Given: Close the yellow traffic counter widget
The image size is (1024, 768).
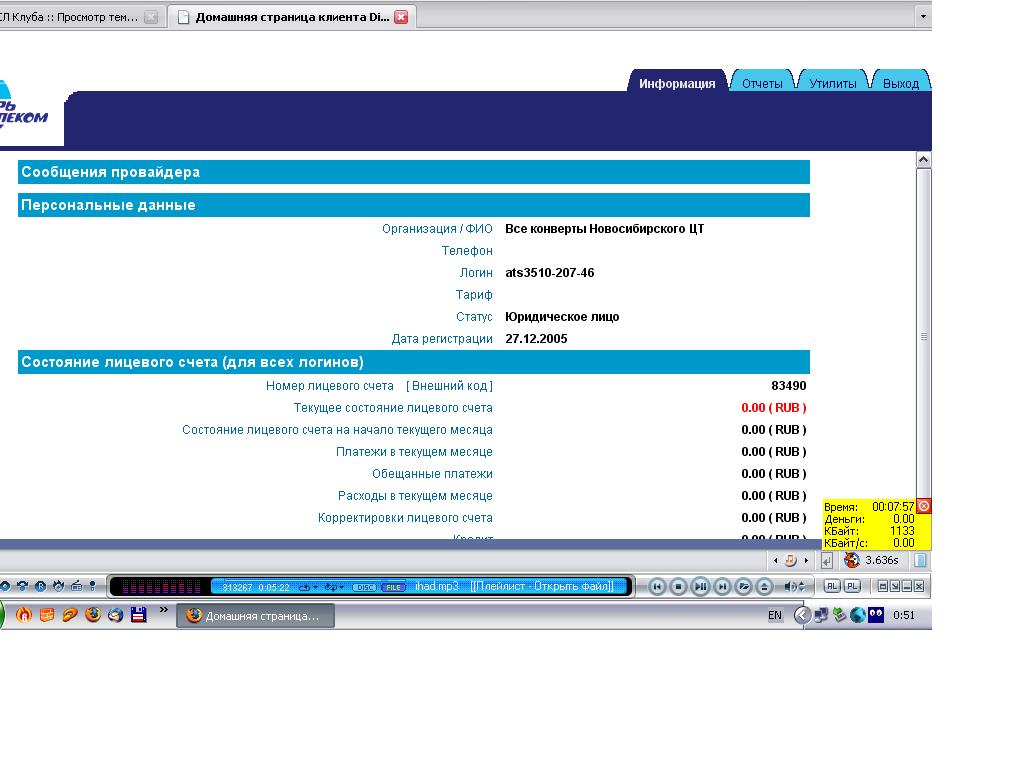Looking at the screenshot, I should point(924,506).
